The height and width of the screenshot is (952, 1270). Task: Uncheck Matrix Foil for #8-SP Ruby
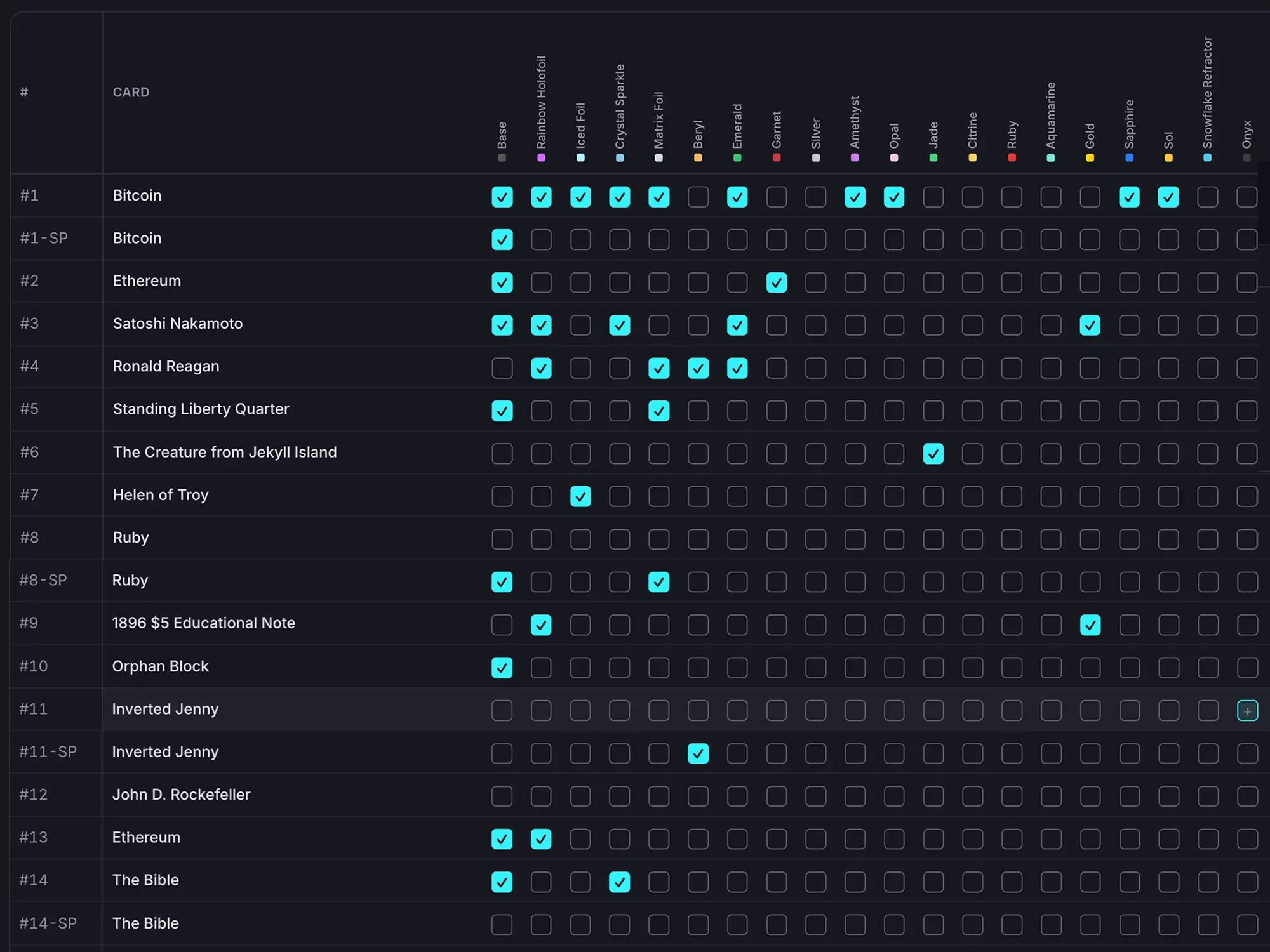pos(658,582)
